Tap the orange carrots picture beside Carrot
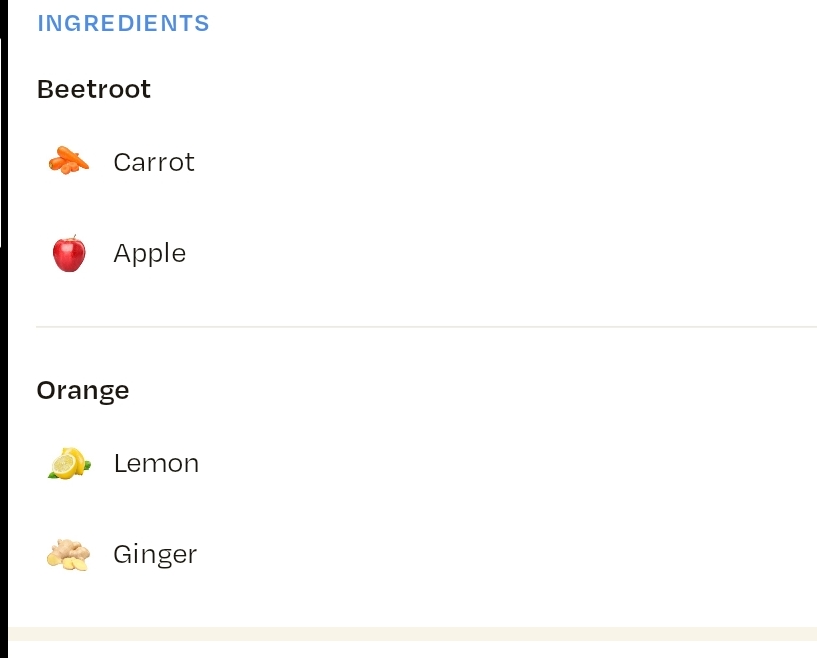817x658 pixels. point(69,160)
